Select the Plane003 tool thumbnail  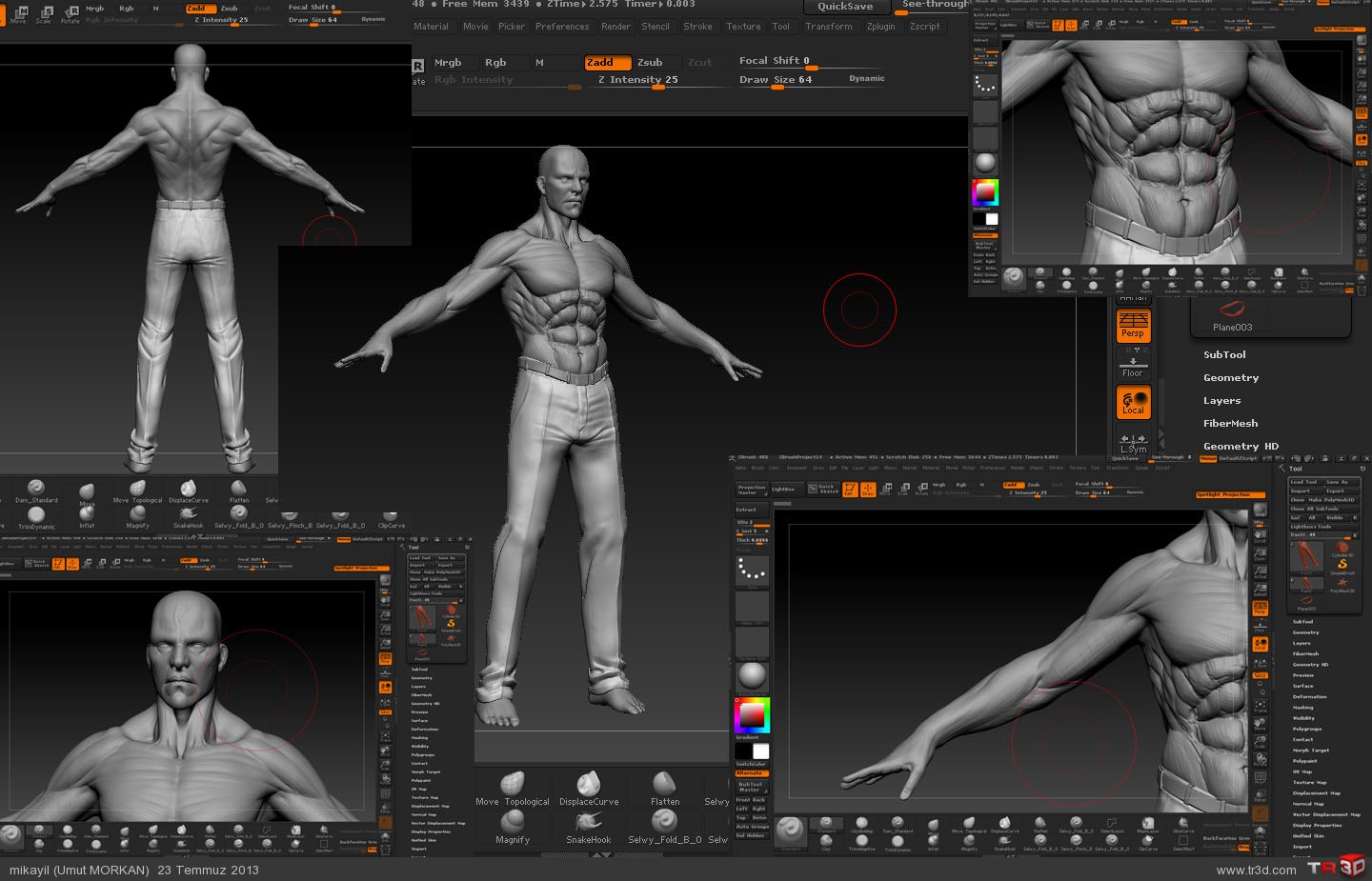pyautogui.click(x=1232, y=314)
